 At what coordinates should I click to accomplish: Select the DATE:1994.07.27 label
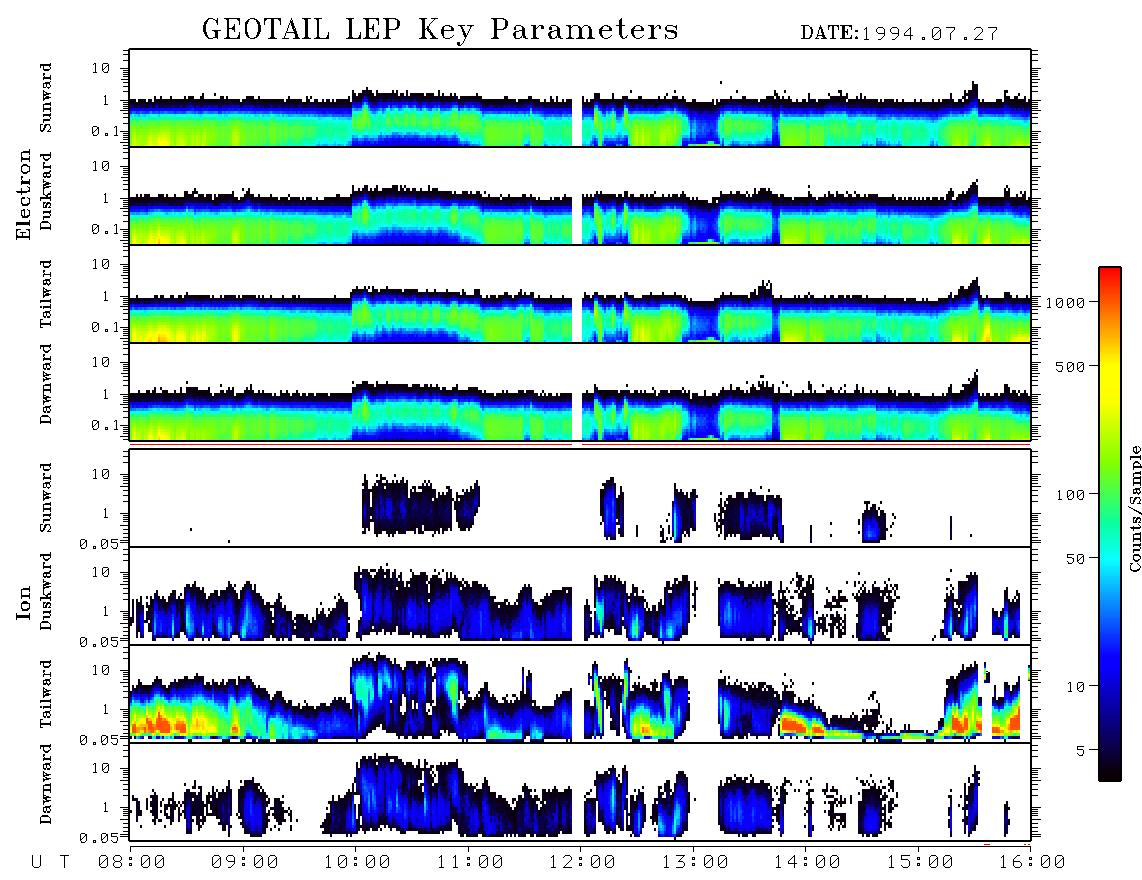point(899,33)
